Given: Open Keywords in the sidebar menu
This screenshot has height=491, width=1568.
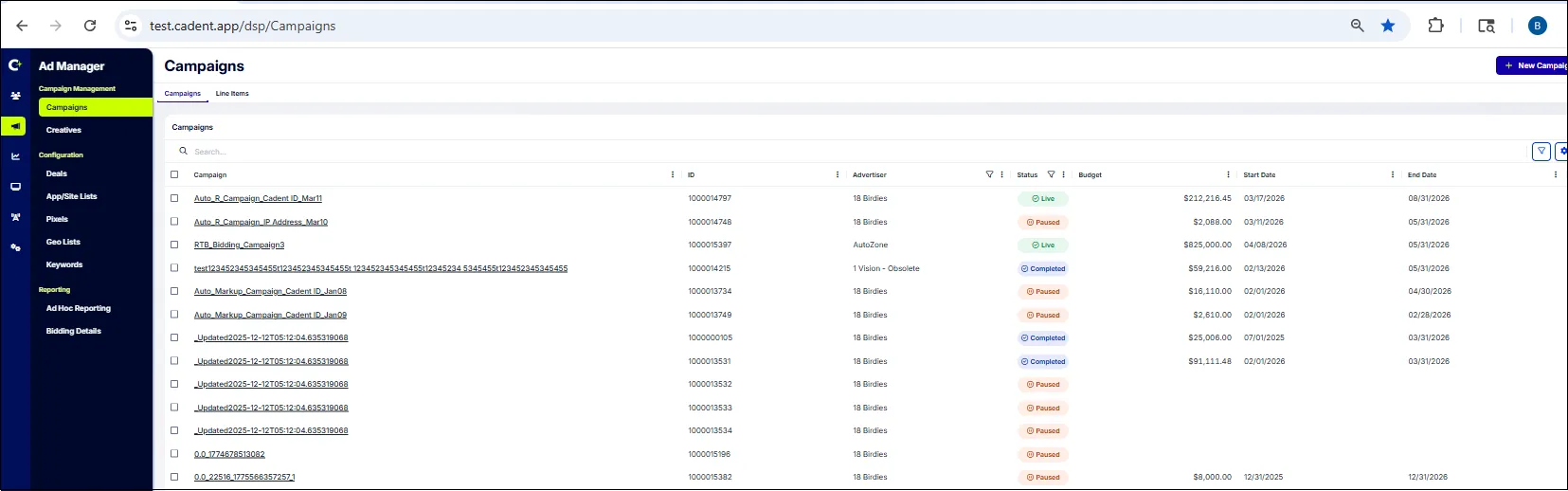Looking at the screenshot, I should coord(64,264).
